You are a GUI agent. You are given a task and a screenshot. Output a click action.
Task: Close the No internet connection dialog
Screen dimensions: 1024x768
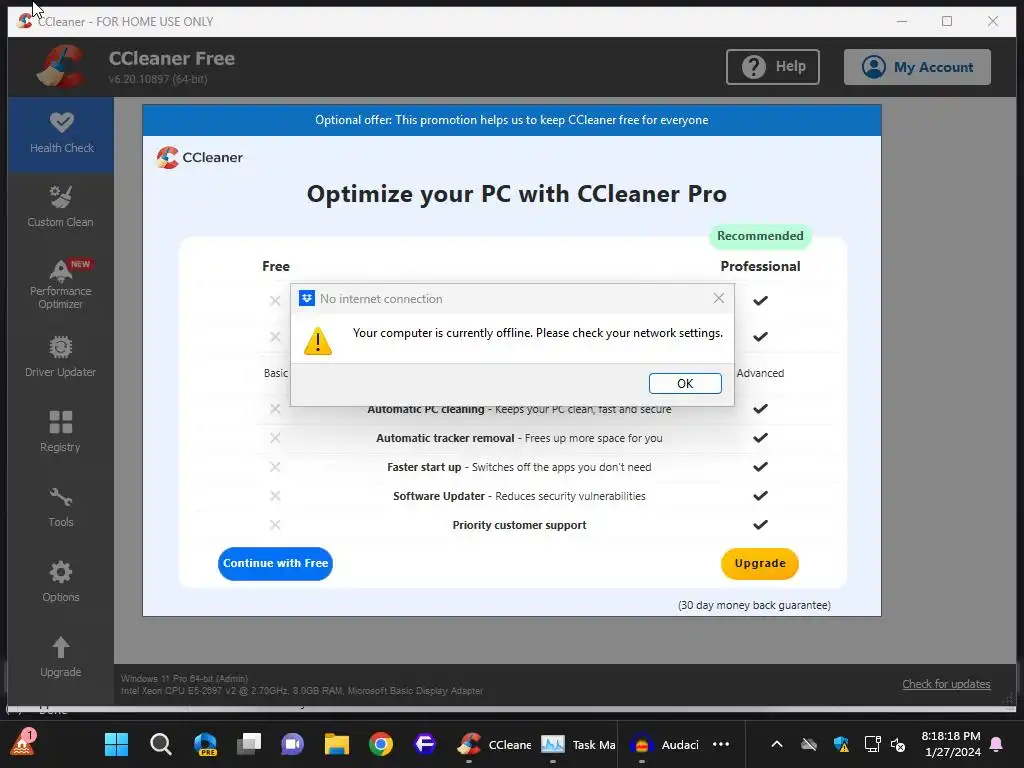(718, 298)
